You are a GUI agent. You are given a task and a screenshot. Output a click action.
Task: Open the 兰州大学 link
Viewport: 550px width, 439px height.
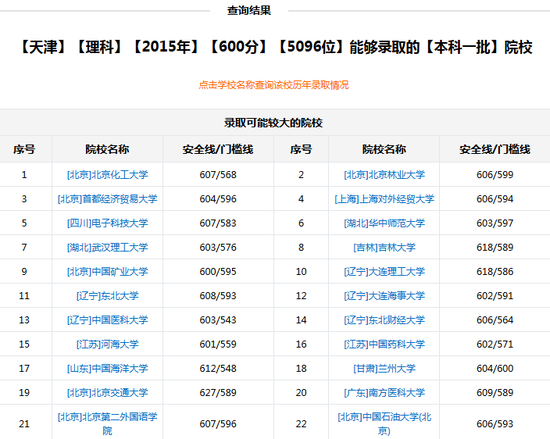[384, 368]
